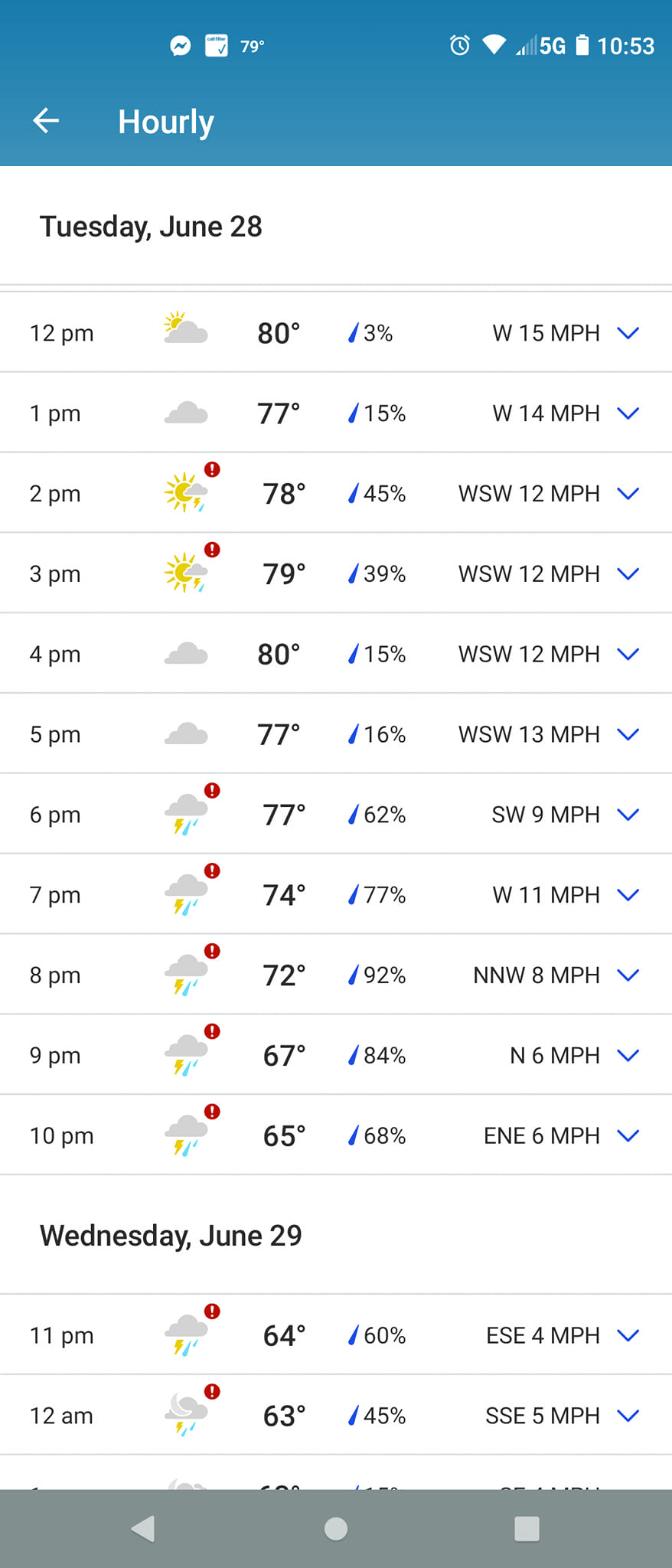Tap the Wednesday, June 29 heading

(171, 1235)
